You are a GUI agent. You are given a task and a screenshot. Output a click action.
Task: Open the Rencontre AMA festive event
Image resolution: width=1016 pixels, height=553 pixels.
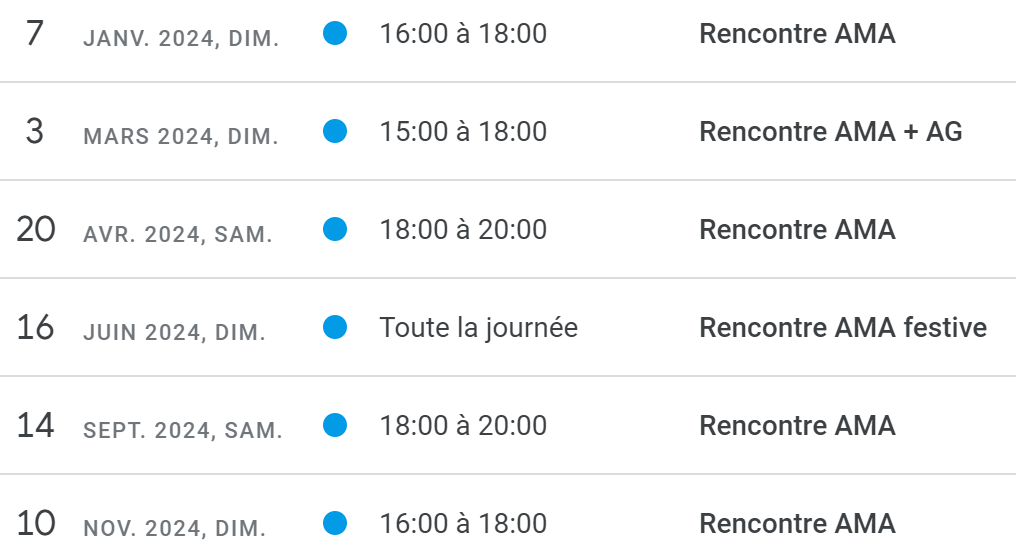[x=843, y=327]
